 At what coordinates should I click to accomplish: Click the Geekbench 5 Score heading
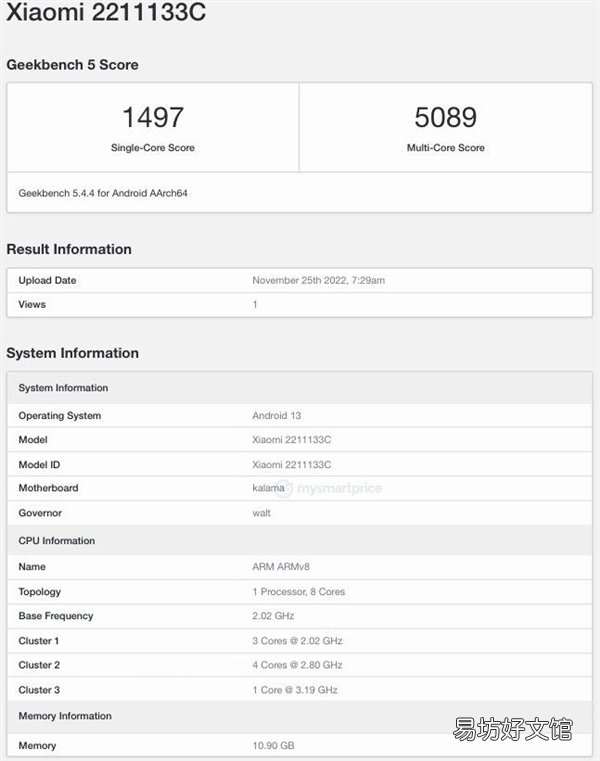coord(72,65)
